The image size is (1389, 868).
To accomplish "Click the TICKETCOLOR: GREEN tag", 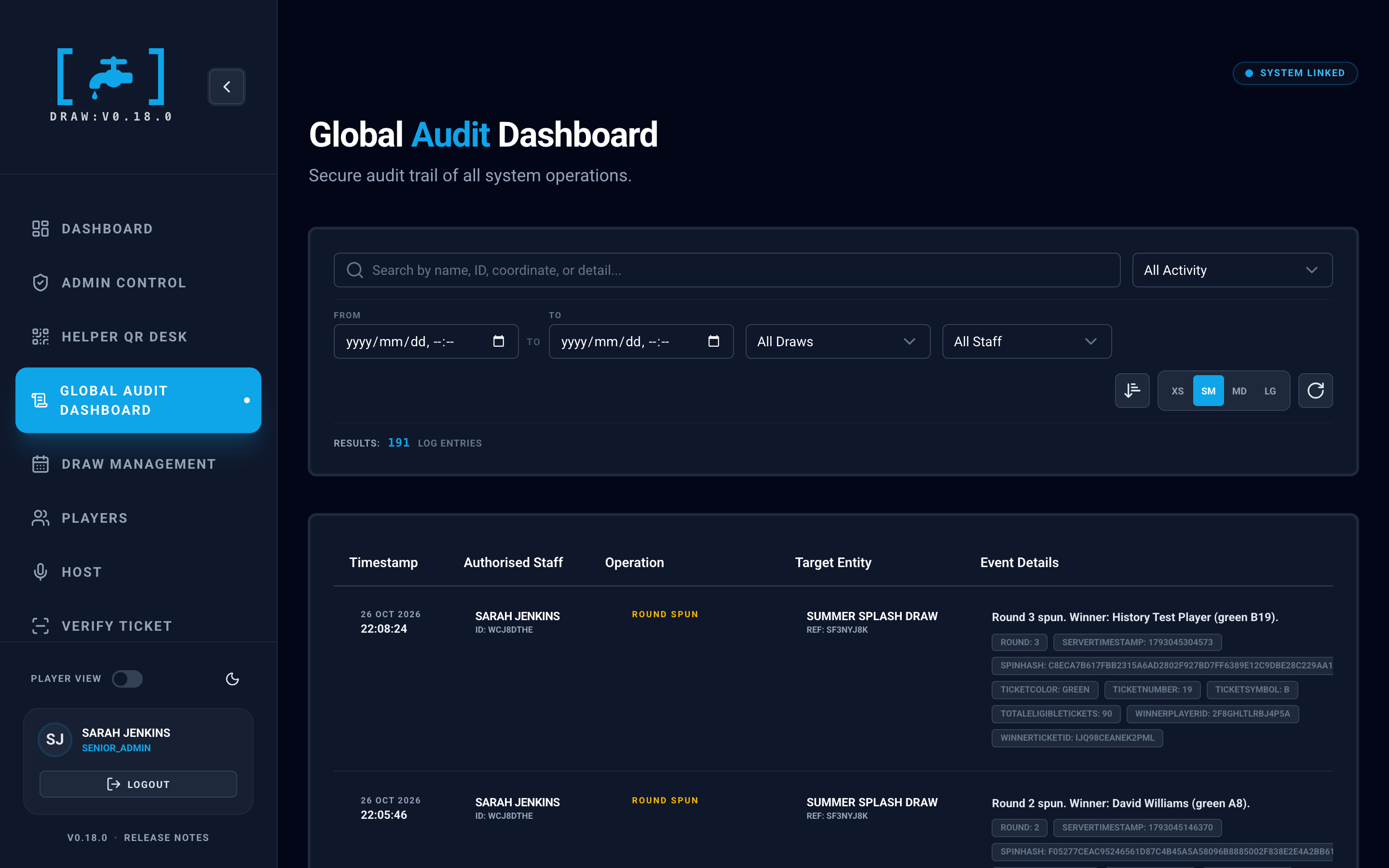I will [x=1045, y=690].
